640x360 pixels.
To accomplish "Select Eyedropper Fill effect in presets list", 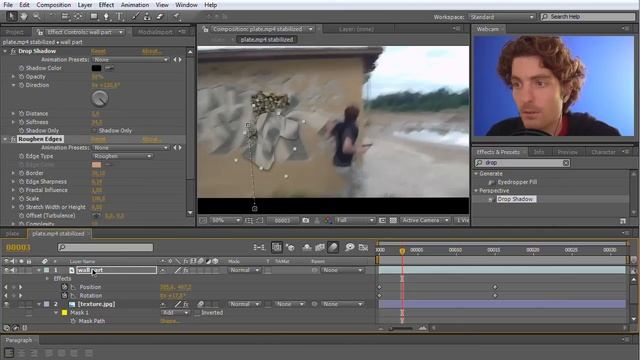I will [517, 182].
